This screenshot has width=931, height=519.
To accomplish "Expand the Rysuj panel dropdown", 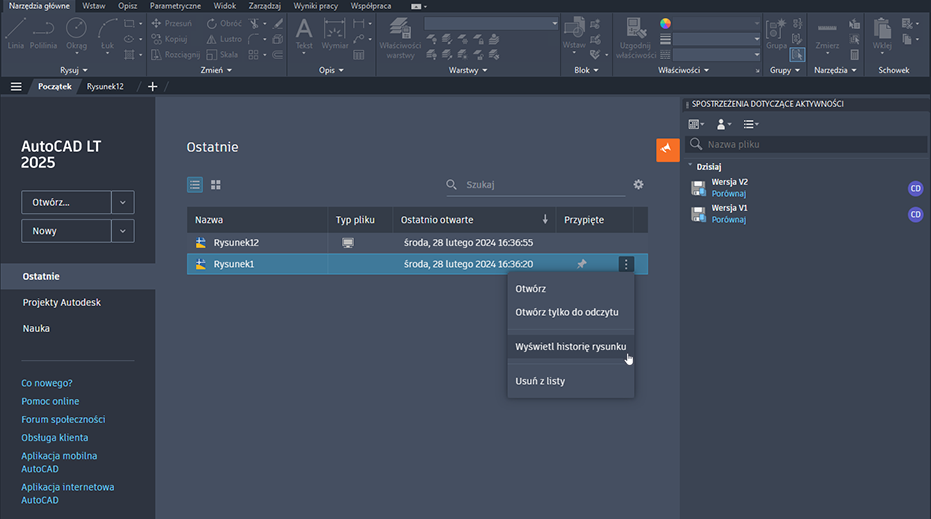I will [74, 70].
